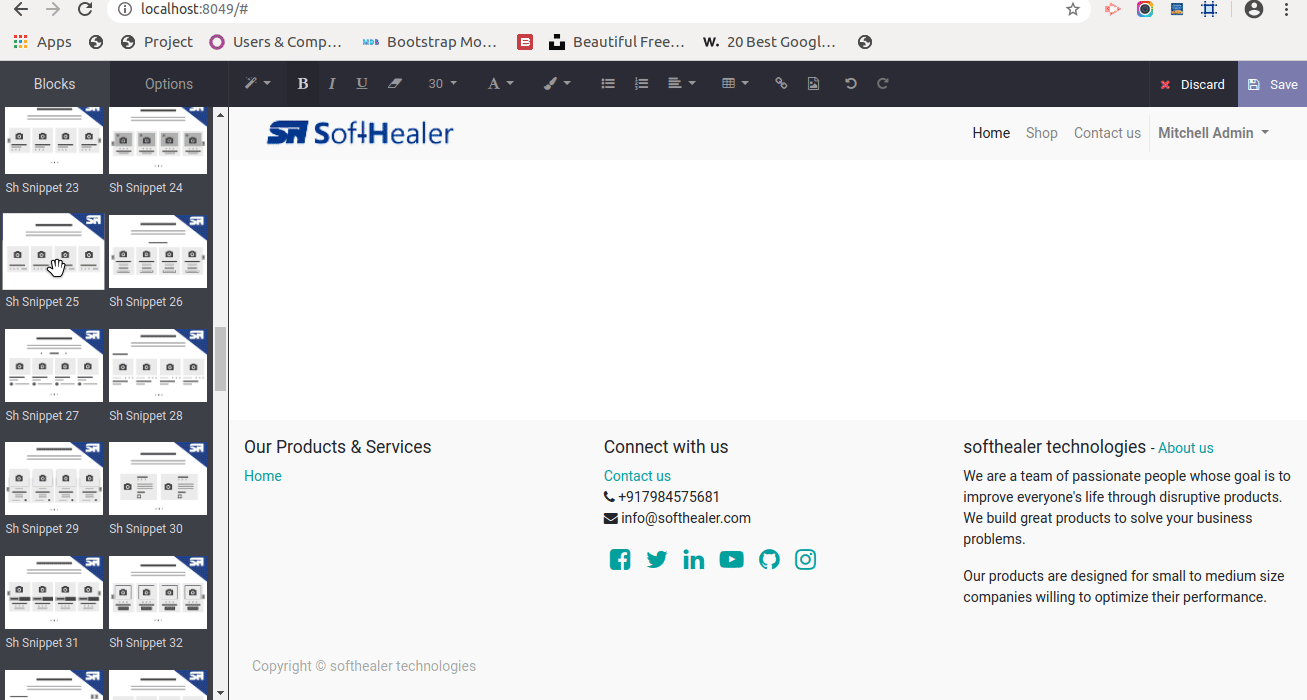
Task: Select the Sh Snippet 23 thumbnail
Action: click(x=54, y=140)
